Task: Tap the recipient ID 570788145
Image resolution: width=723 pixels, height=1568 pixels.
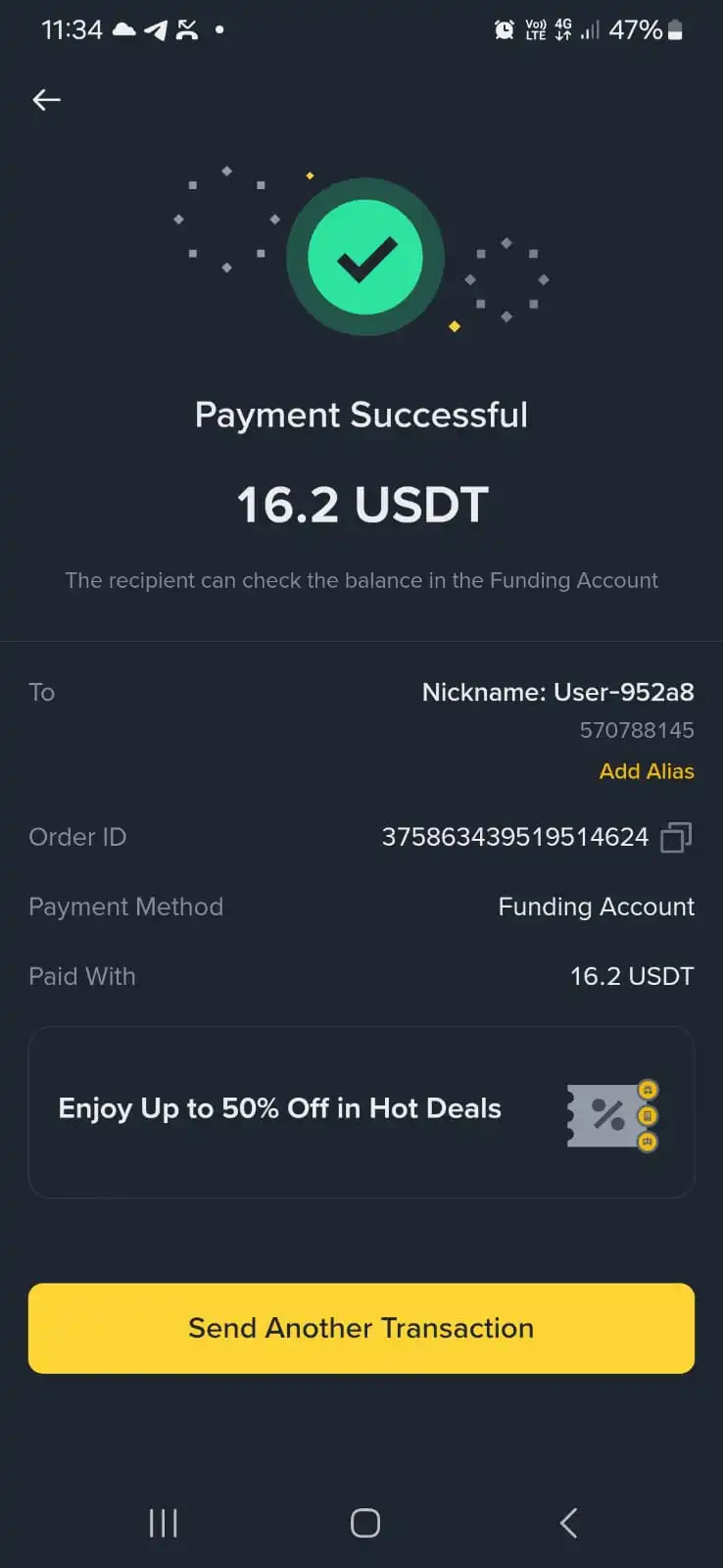Action: click(637, 730)
